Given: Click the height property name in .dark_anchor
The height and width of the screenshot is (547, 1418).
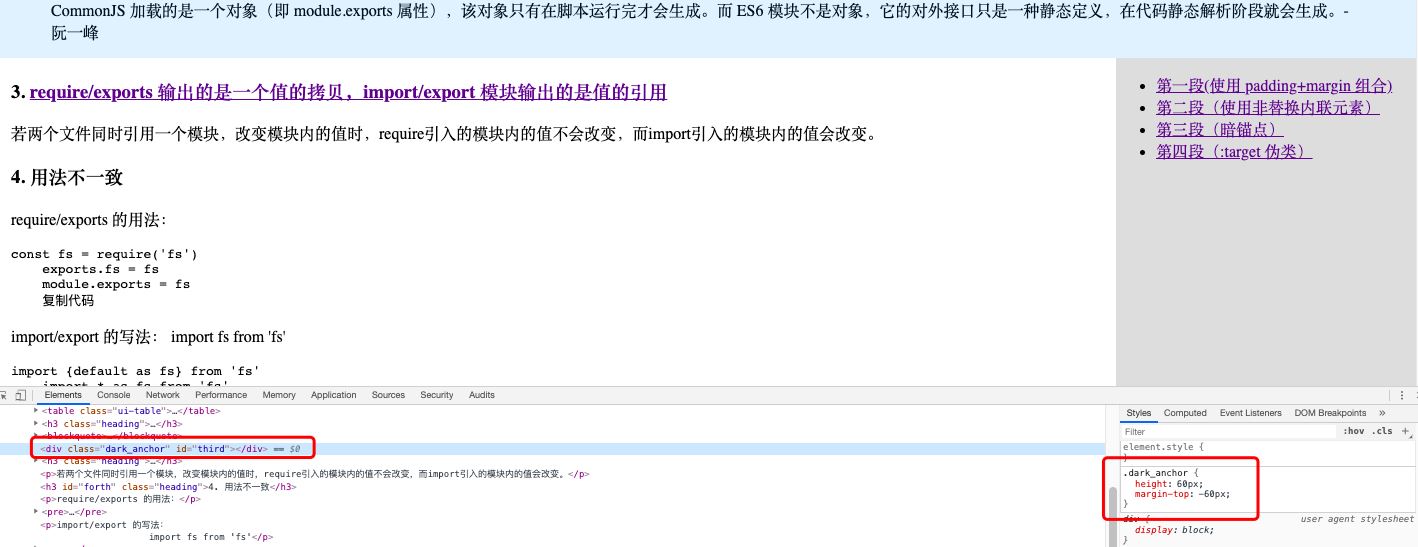Looking at the screenshot, I should point(1152,483).
